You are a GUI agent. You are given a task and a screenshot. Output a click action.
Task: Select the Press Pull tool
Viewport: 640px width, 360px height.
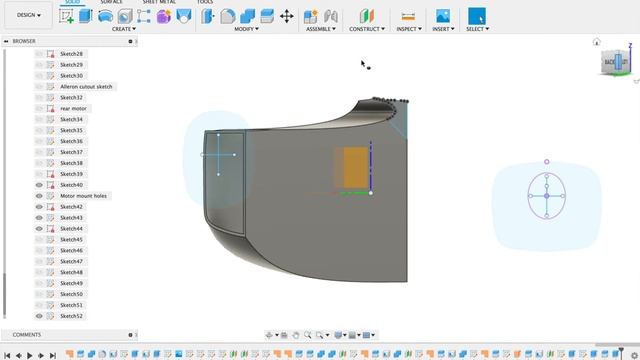tap(207, 16)
